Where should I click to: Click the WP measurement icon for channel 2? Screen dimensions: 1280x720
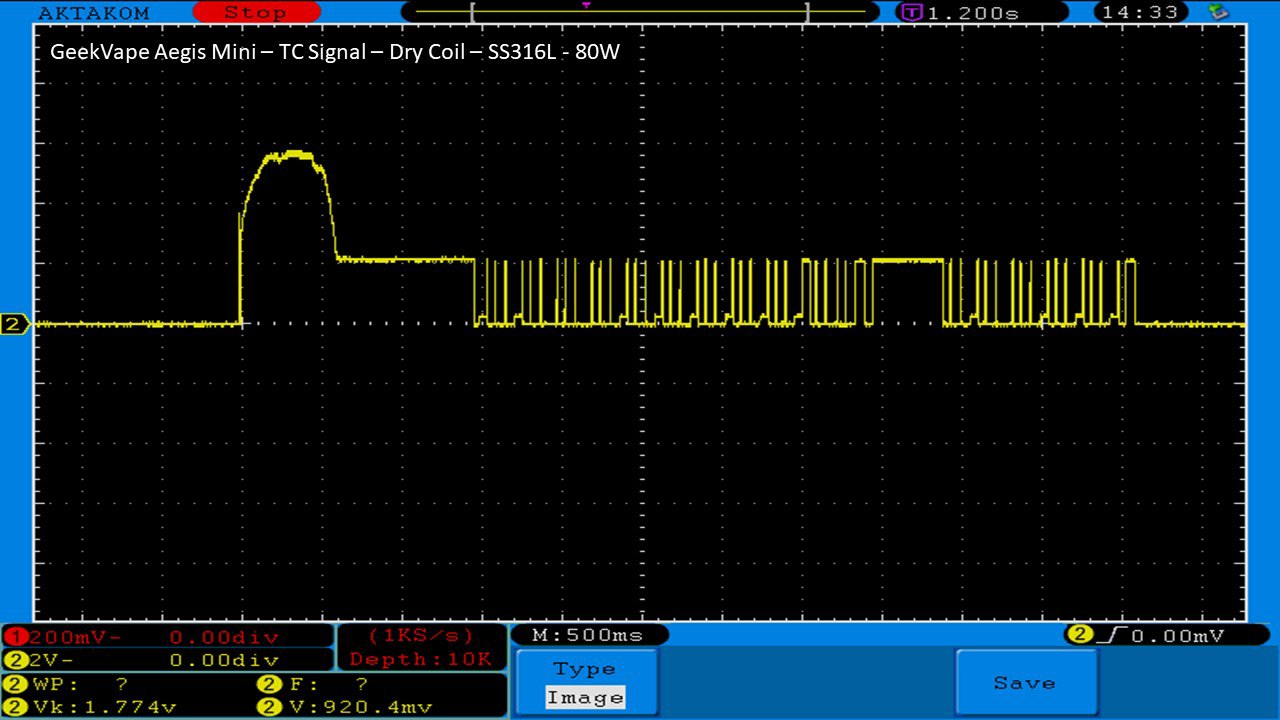point(17,684)
